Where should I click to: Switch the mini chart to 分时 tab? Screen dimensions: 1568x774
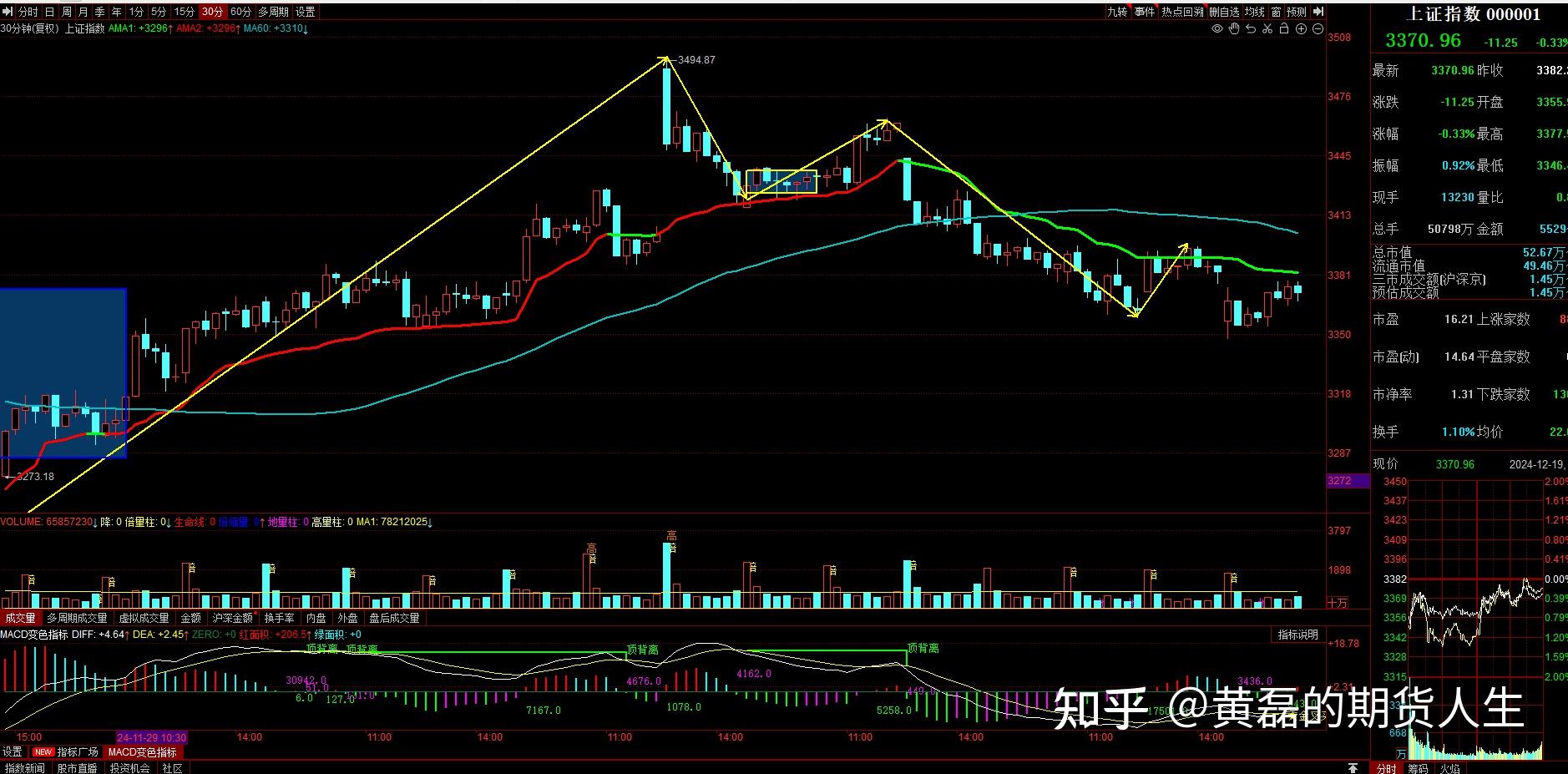click(1386, 767)
